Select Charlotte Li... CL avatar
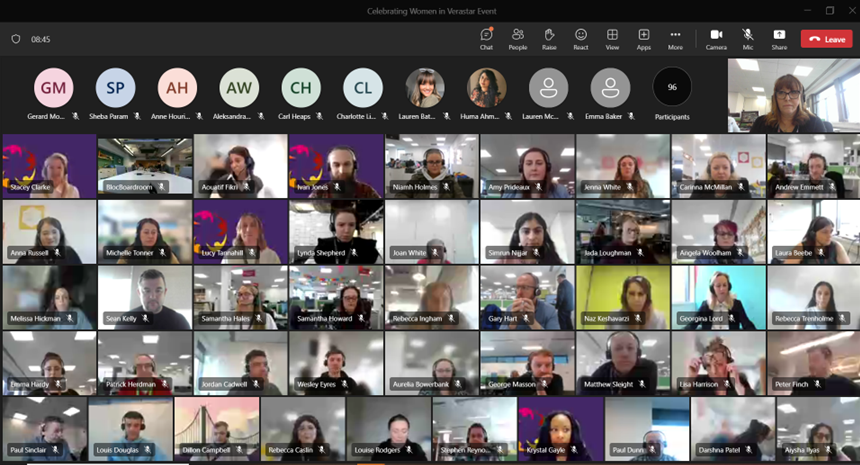The image size is (860, 465). coord(363,88)
